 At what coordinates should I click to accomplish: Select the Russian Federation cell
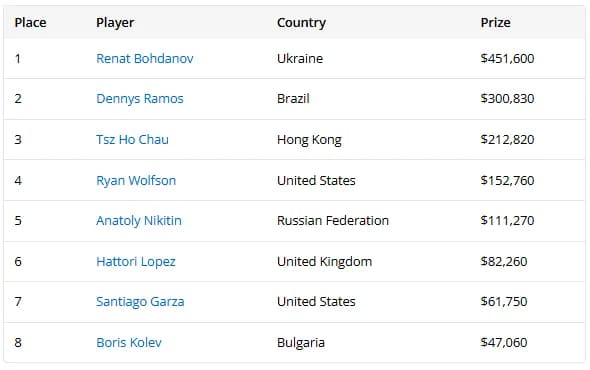point(333,221)
